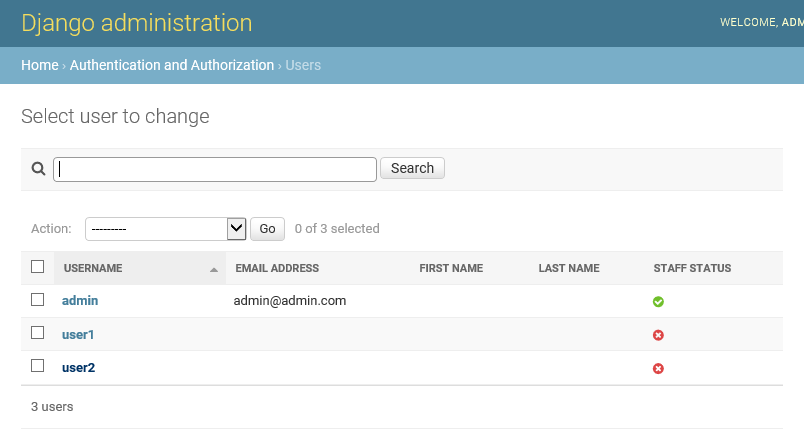
Task: Click the Users breadcrumb text
Action: point(303,65)
